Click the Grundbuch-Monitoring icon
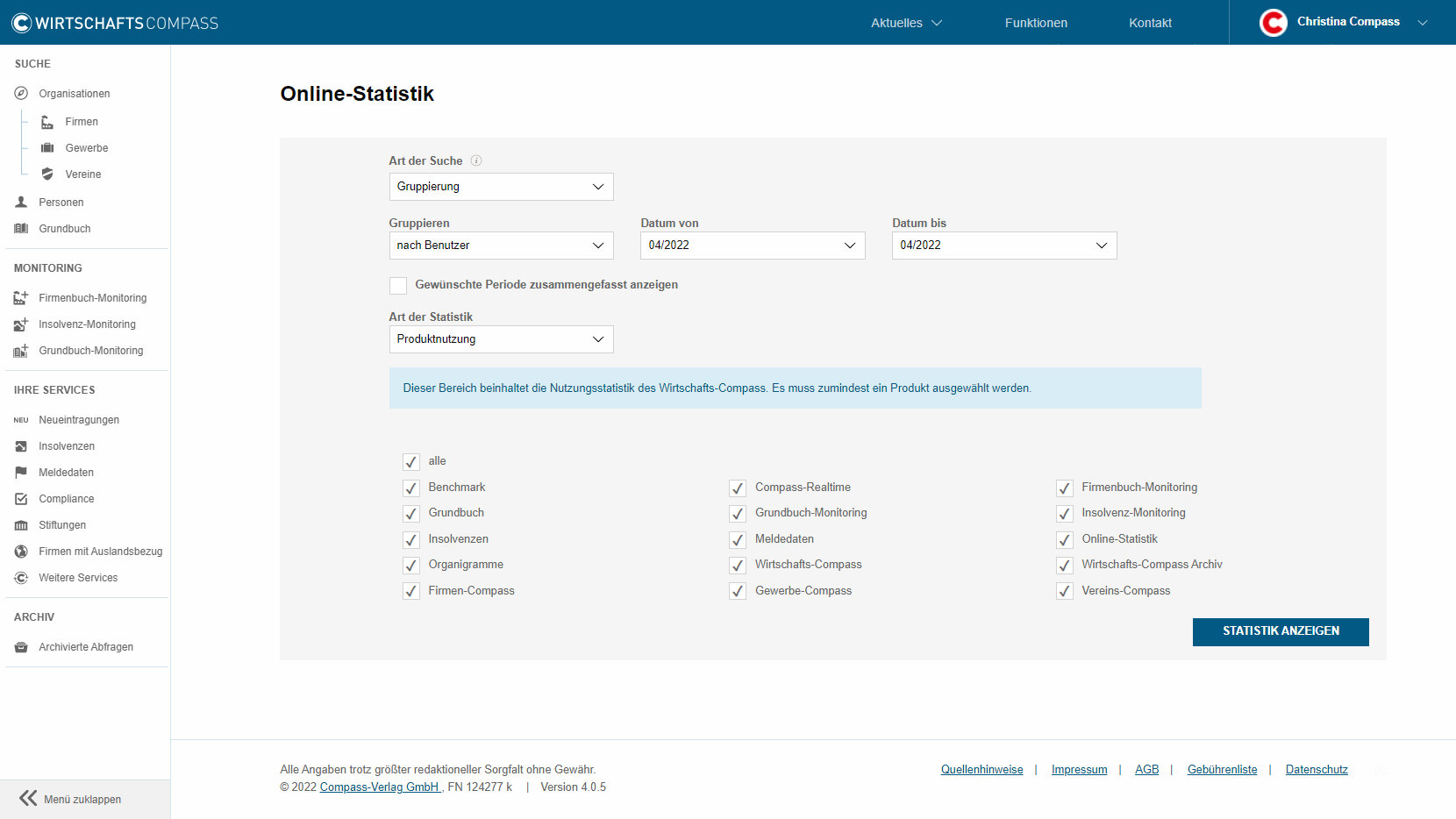 coord(21,350)
